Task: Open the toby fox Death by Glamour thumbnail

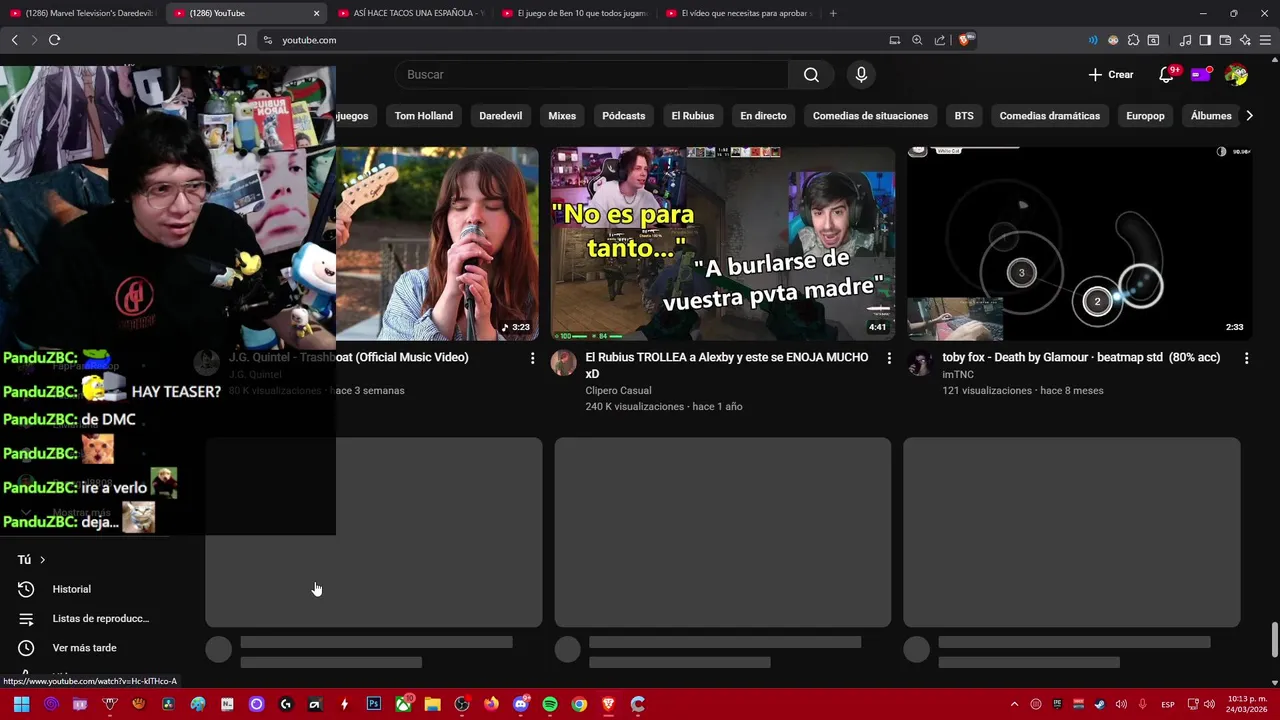Action: [x=1080, y=244]
